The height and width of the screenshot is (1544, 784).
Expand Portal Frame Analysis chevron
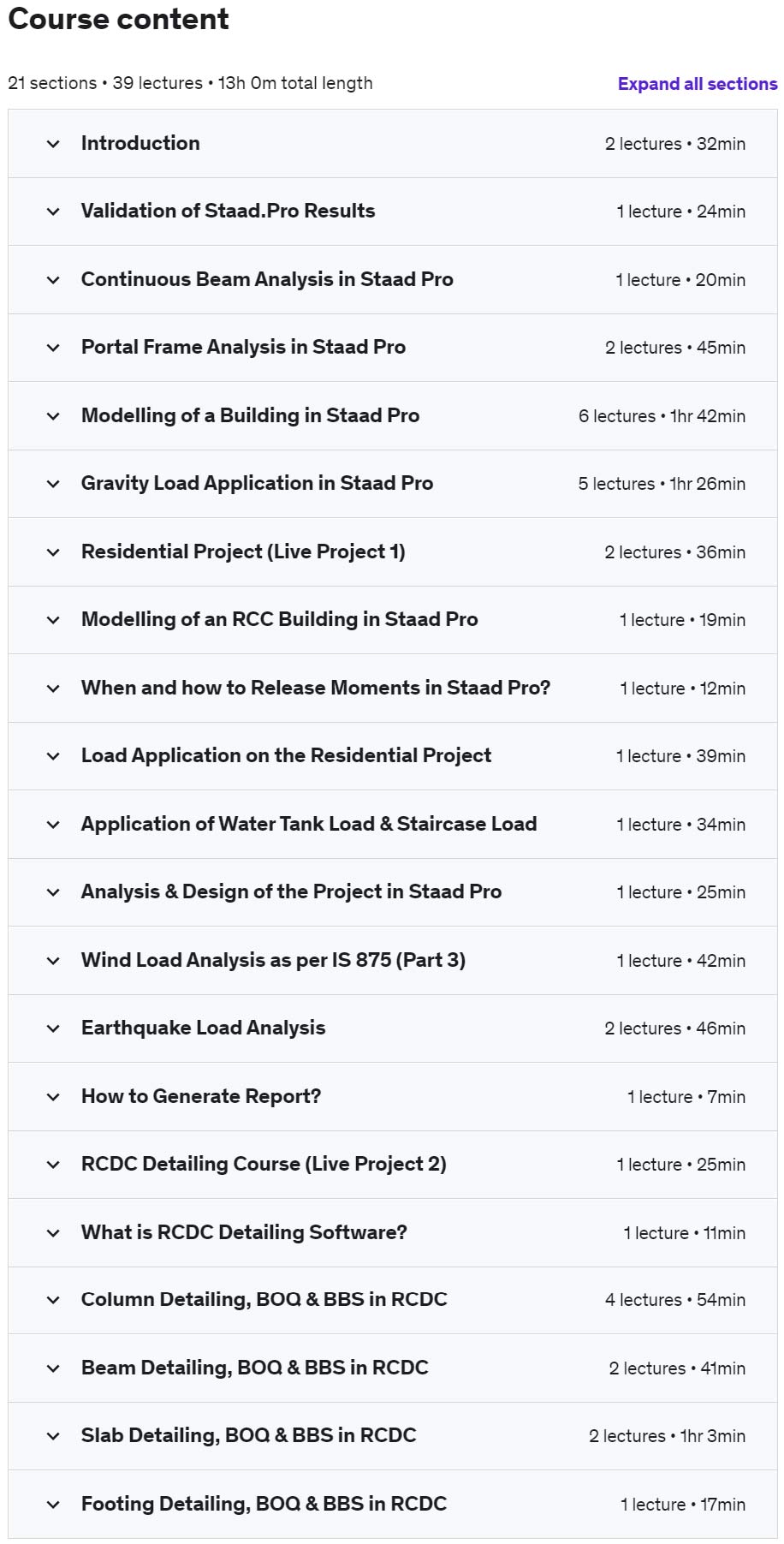[53, 348]
